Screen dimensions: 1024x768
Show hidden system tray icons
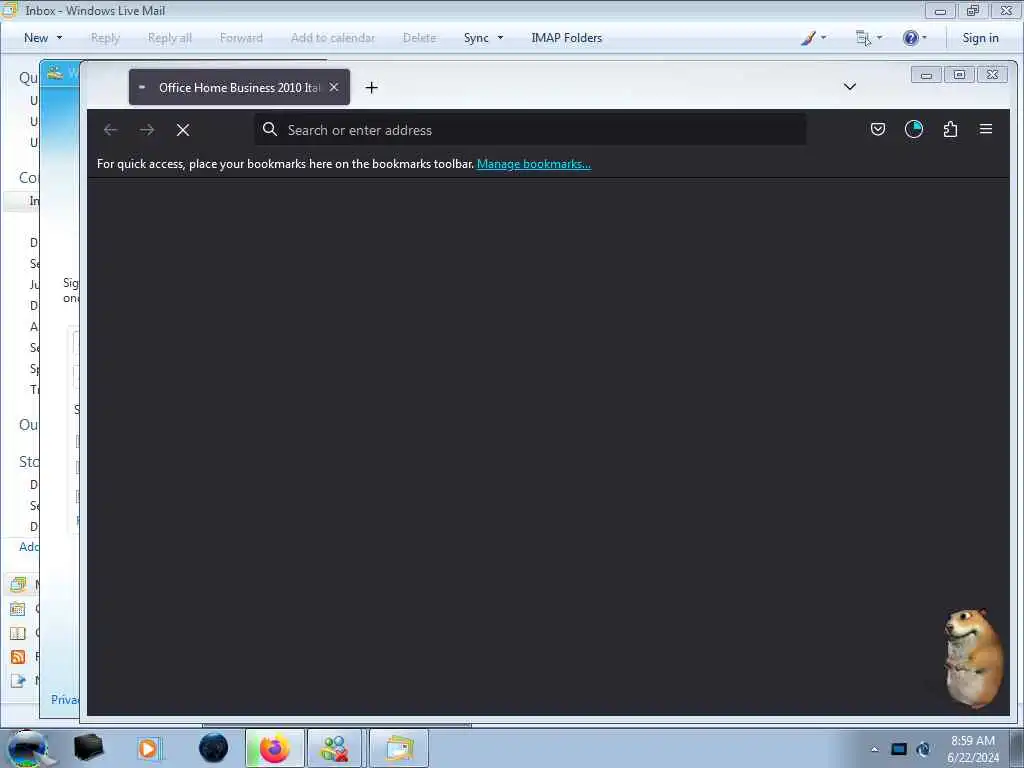874,749
